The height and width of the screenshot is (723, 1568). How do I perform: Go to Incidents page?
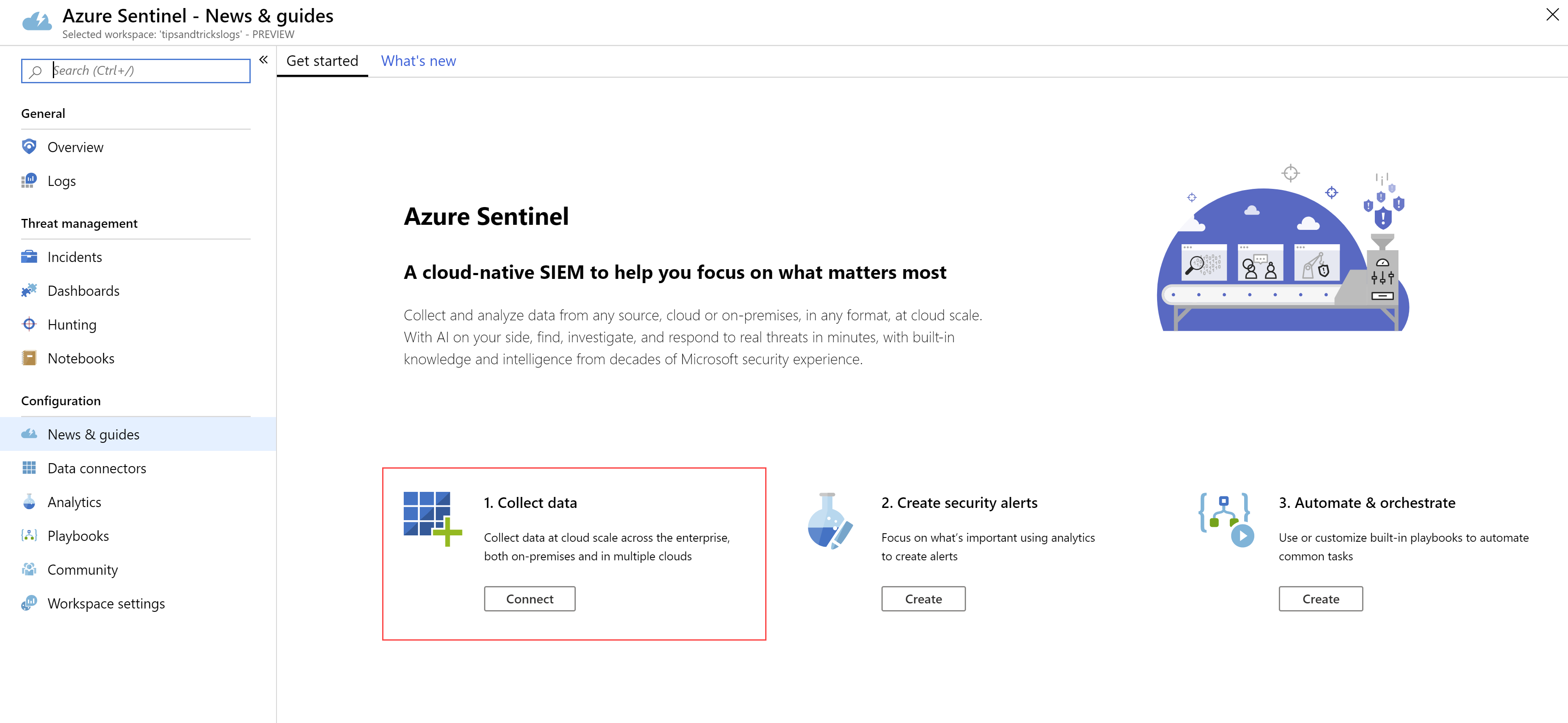click(x=138, y=257)
